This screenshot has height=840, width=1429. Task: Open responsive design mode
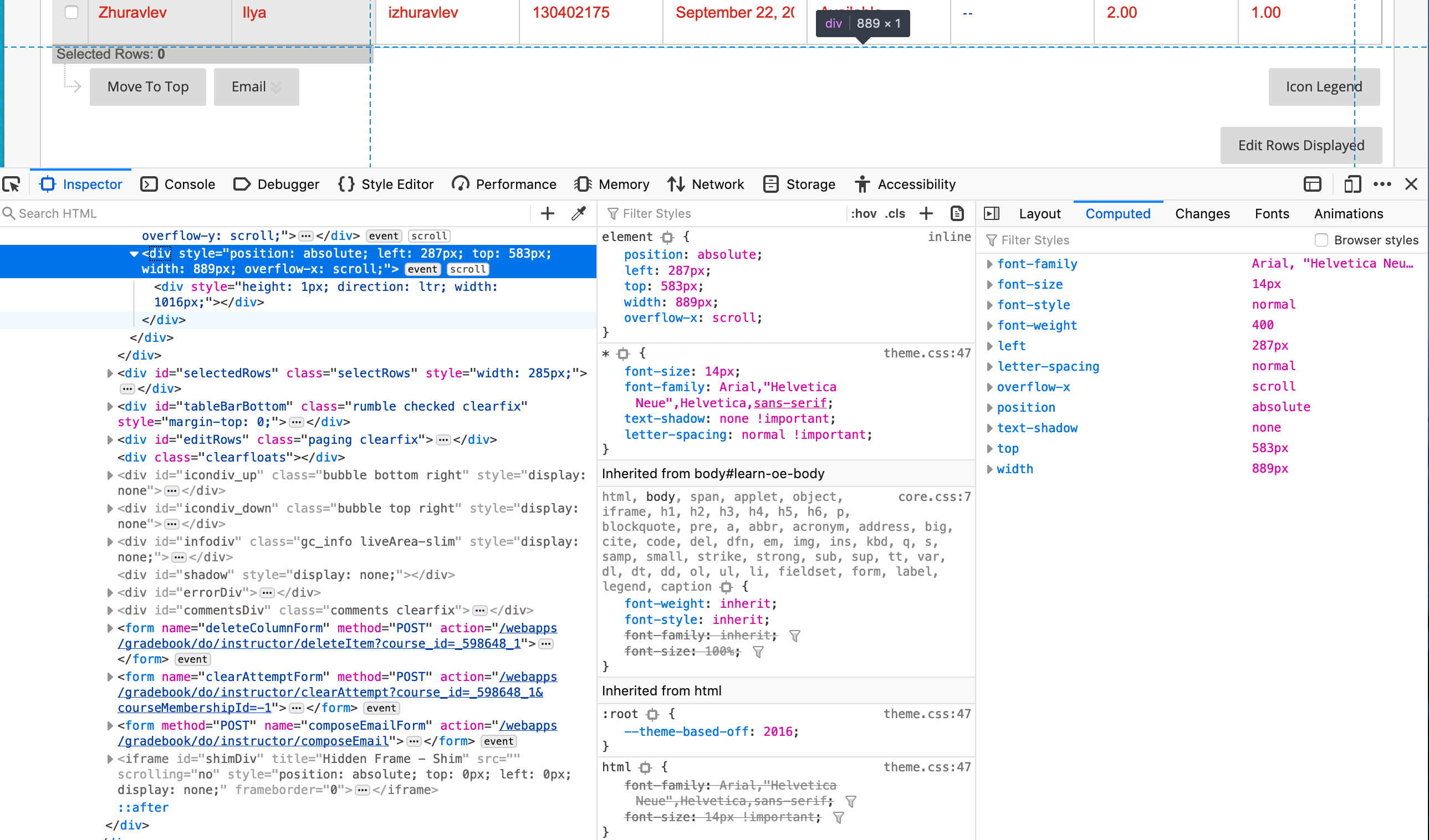(x=1353, y=184)
